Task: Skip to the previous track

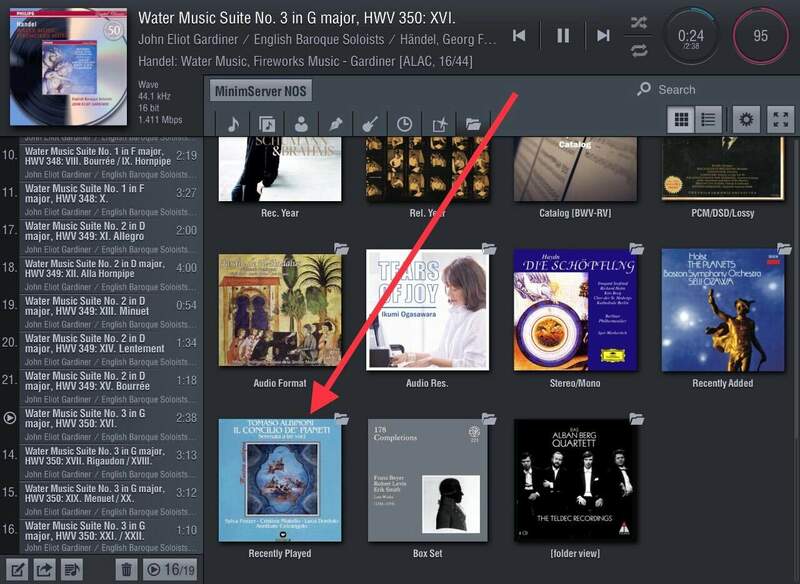Action: click(x=519, y=36)
